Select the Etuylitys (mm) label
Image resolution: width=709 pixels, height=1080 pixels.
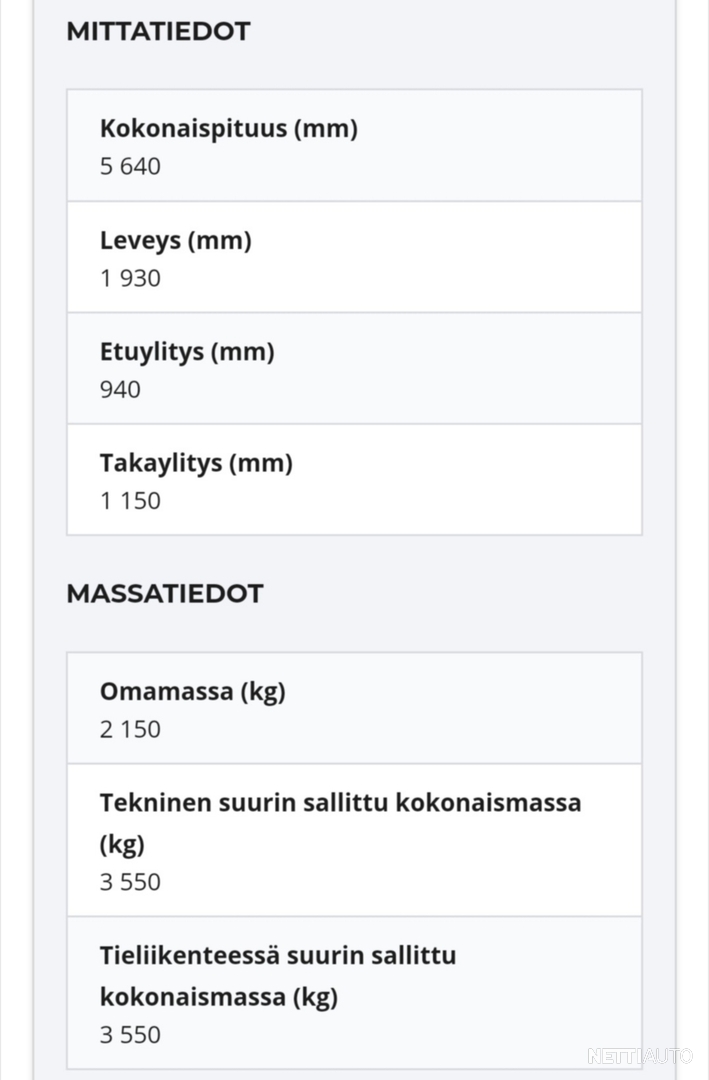[187, 352]
